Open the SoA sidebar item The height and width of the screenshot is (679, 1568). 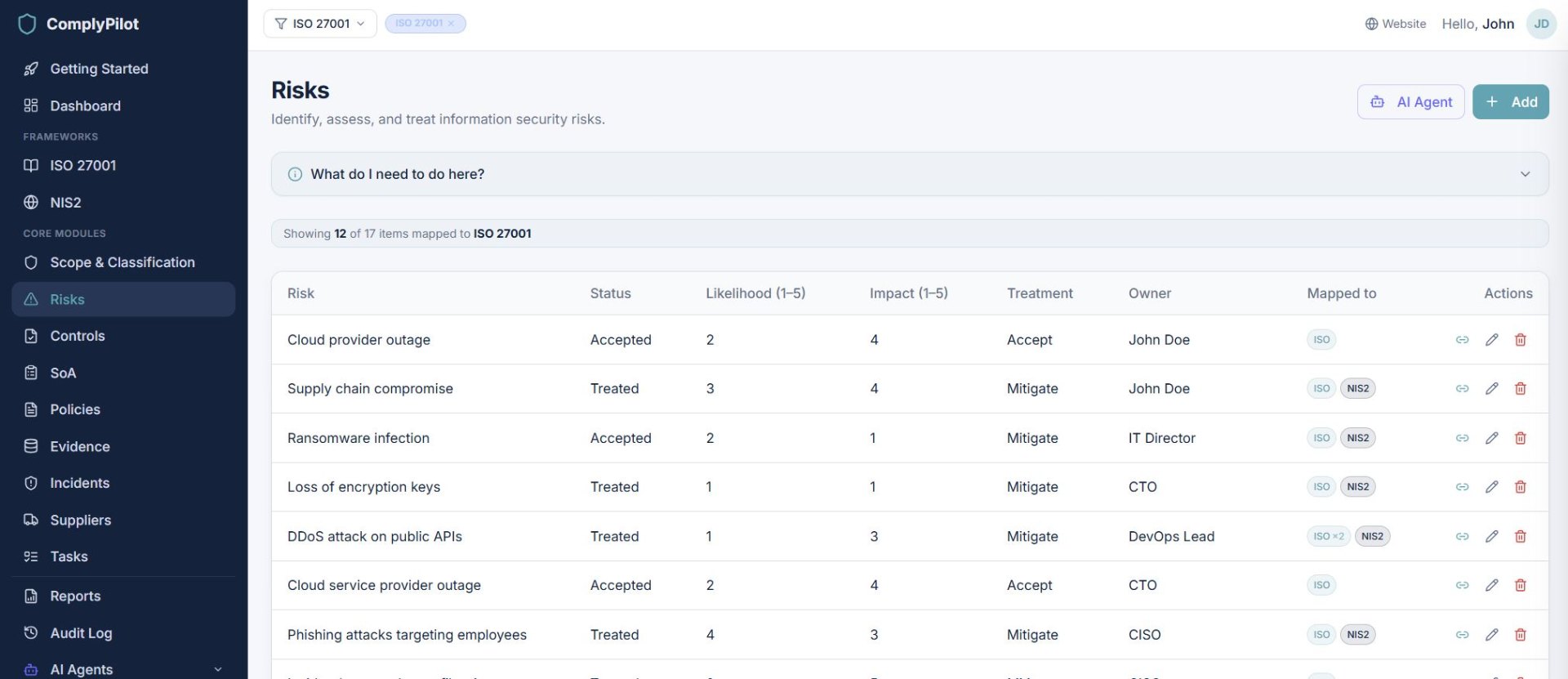[123, 373]
